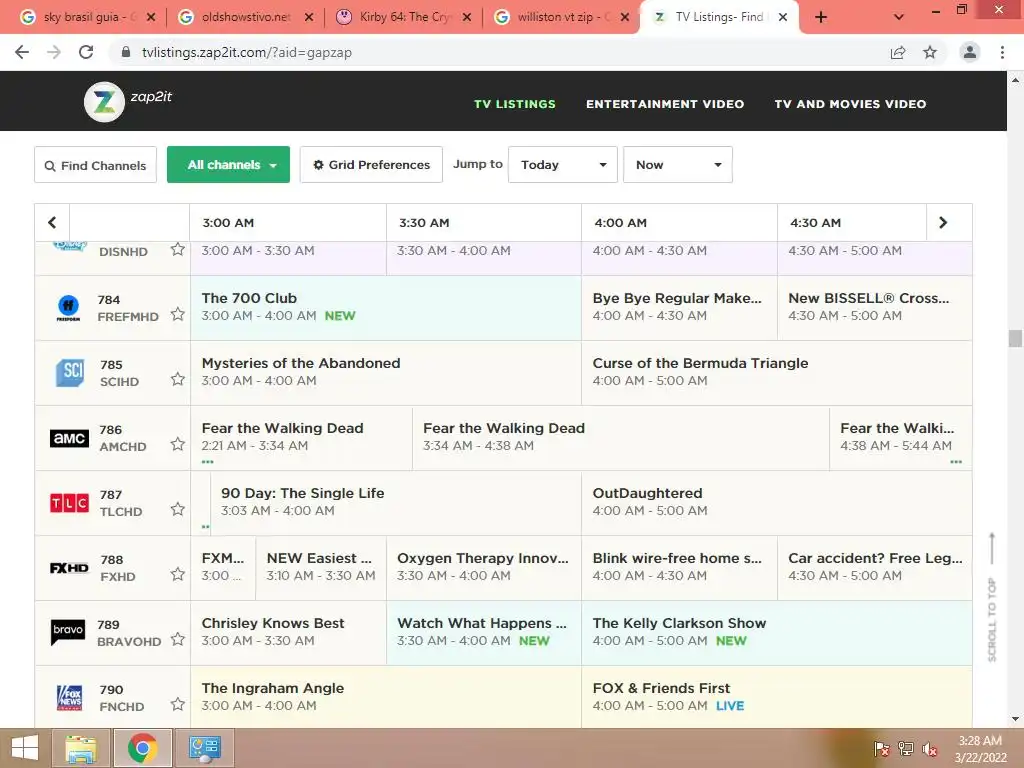
Task: Favorite channel 786 AMCHD with star
Action: point(178,444)
